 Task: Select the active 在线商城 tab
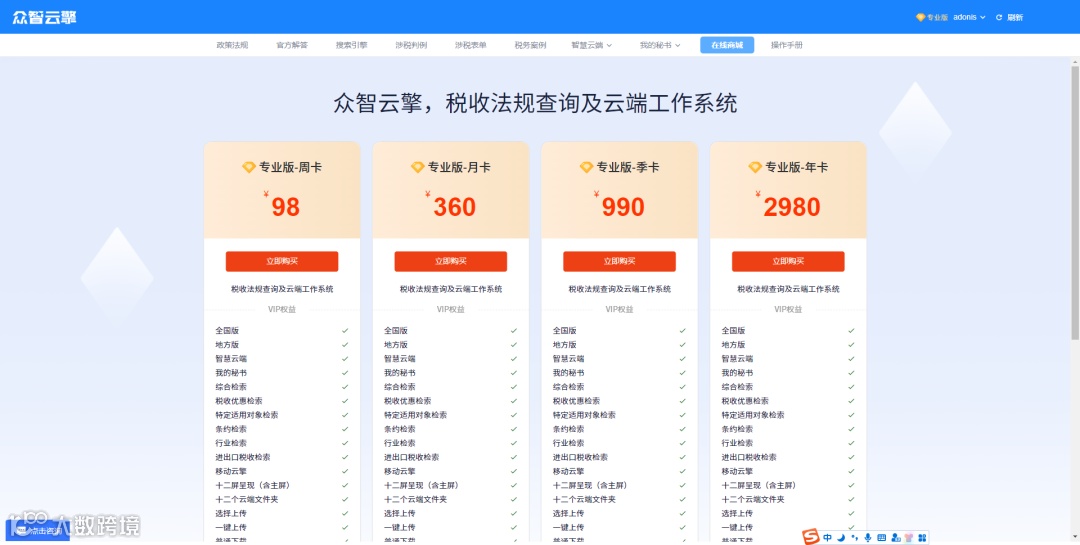pos(727,45)
